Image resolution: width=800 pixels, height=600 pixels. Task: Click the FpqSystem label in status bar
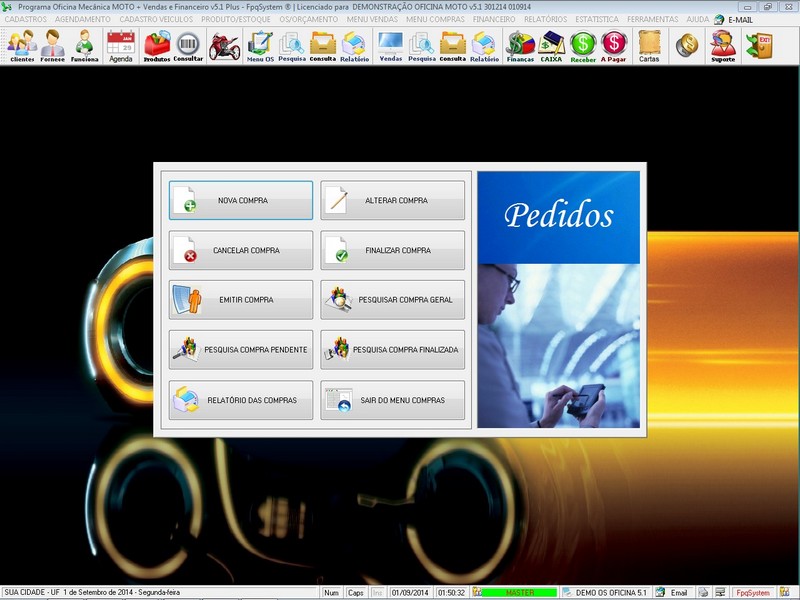[x=753, y=593]
